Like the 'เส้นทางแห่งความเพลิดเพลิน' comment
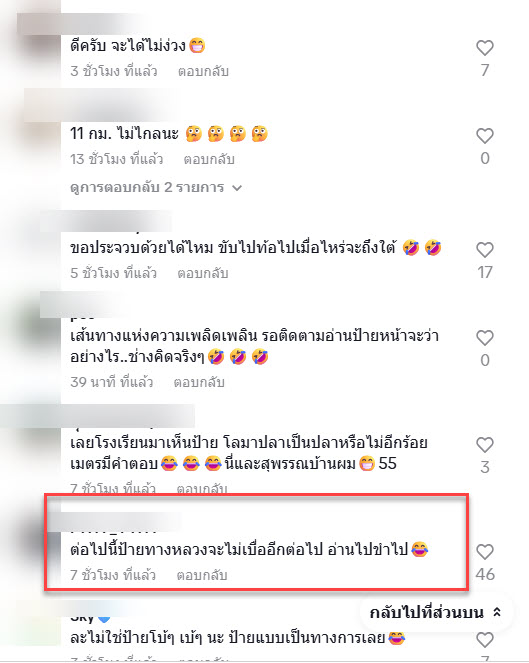529x663 pixels. [x=485, y=338]
